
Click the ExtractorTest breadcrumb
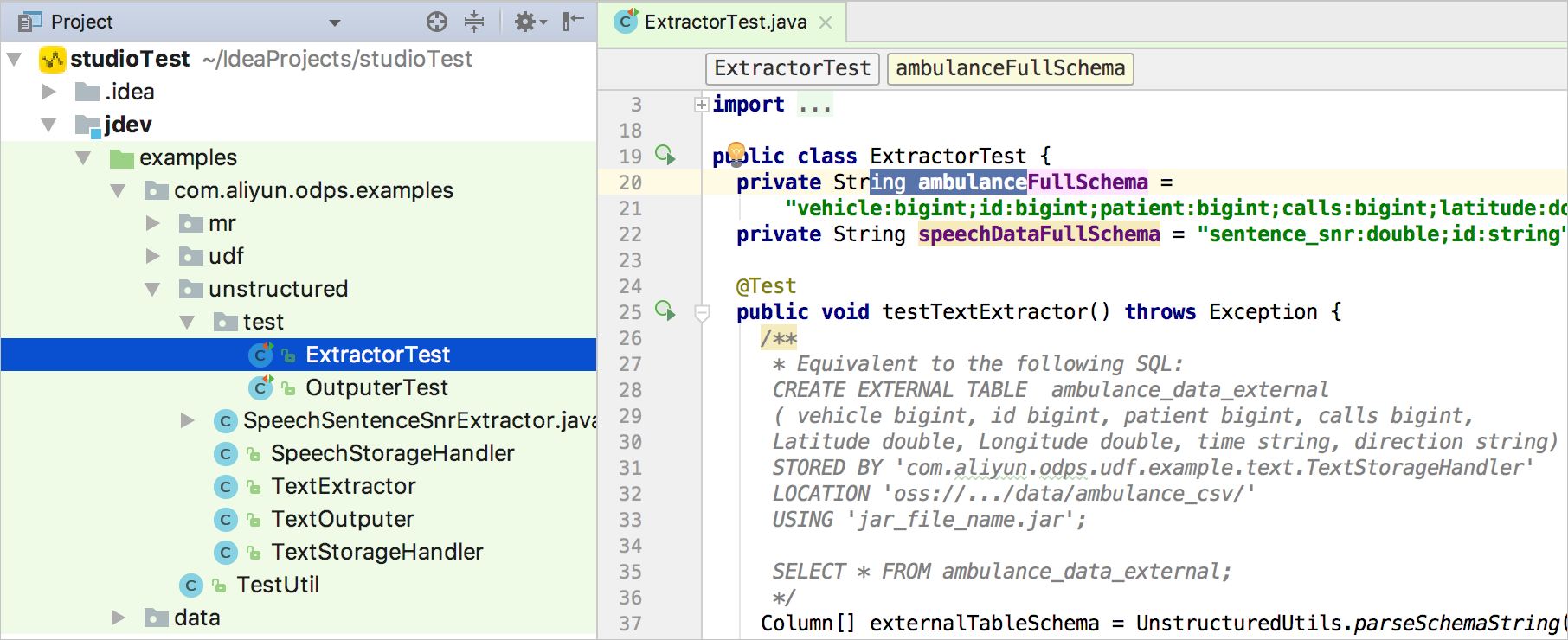792,68
